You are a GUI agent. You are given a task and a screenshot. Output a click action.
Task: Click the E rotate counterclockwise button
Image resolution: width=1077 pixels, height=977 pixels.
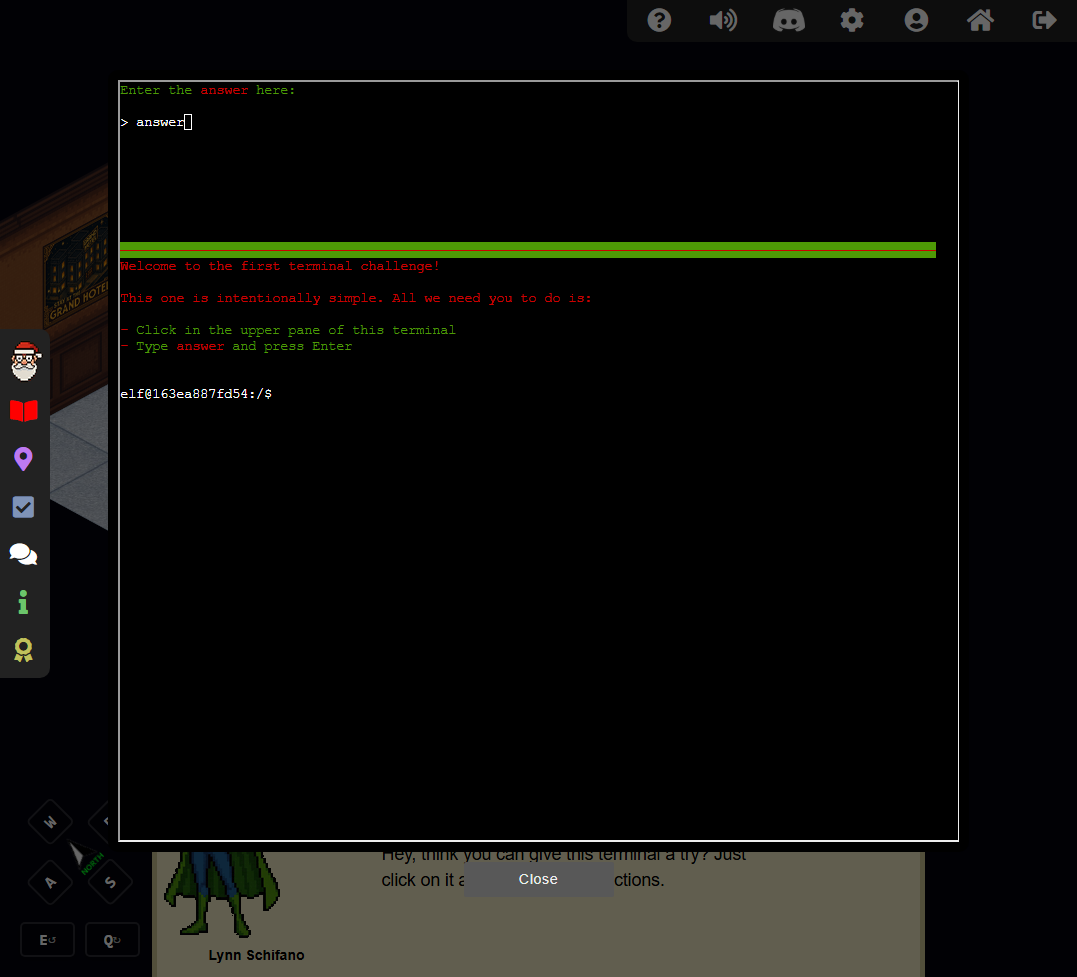(47, 940)
